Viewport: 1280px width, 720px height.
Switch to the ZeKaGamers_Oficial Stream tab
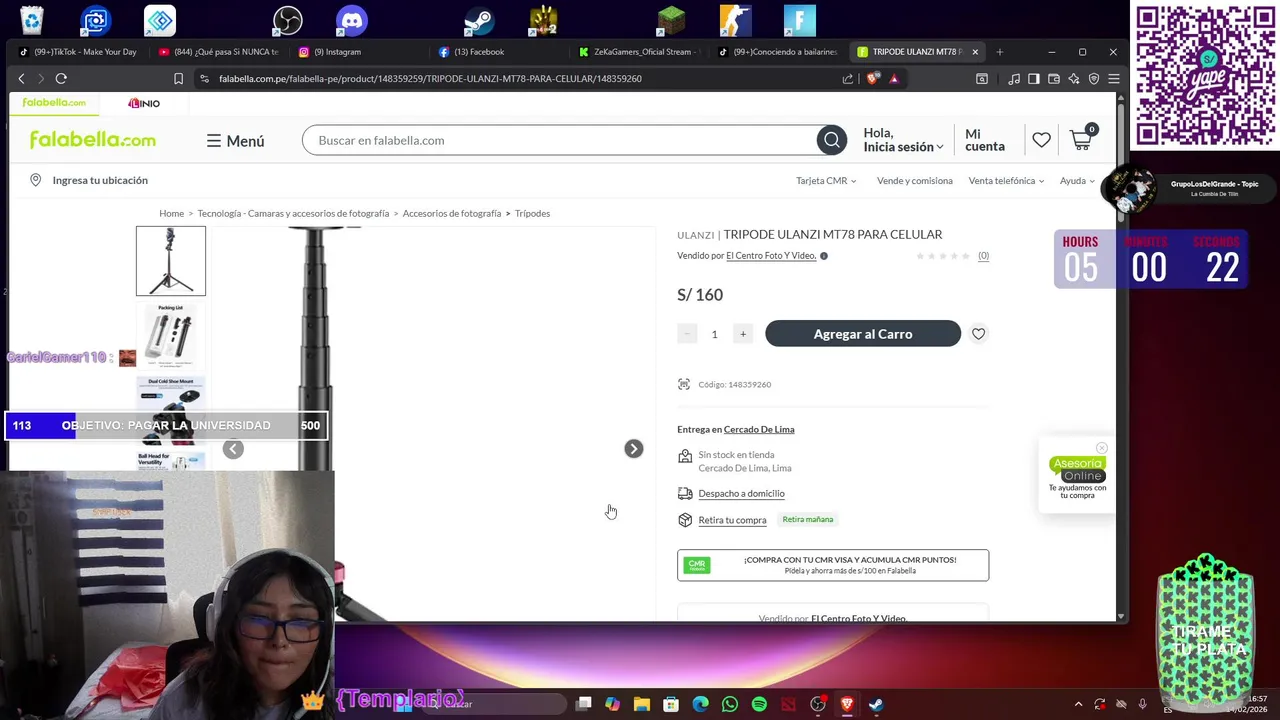pos(638,52)
